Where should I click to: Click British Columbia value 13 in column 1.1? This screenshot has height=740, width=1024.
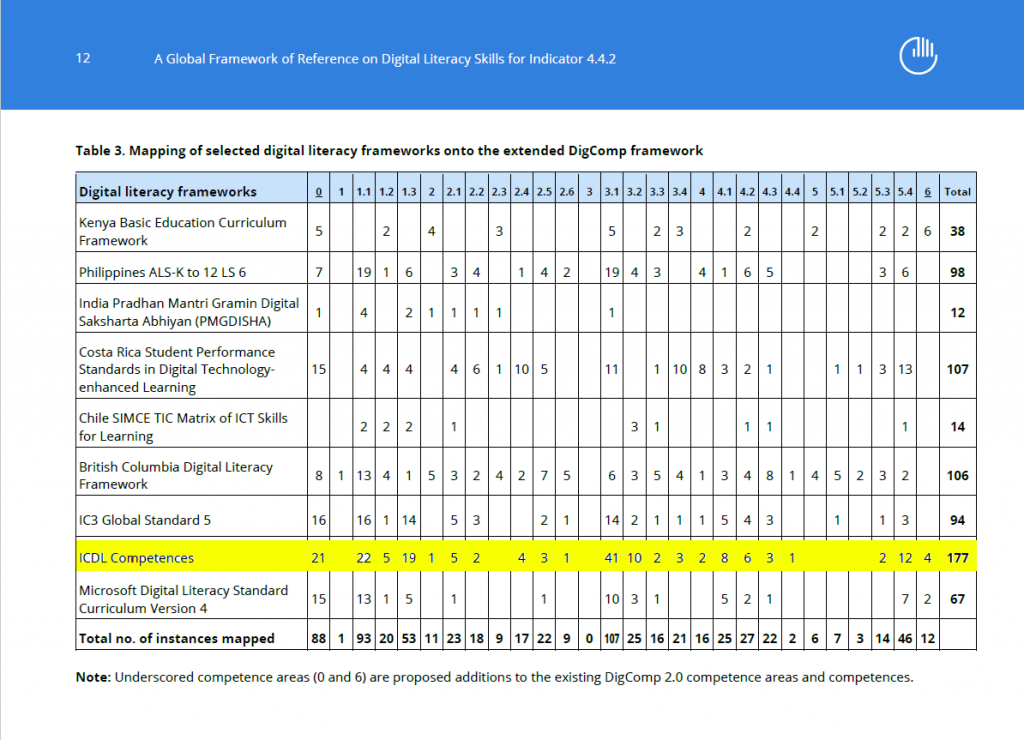364,475
